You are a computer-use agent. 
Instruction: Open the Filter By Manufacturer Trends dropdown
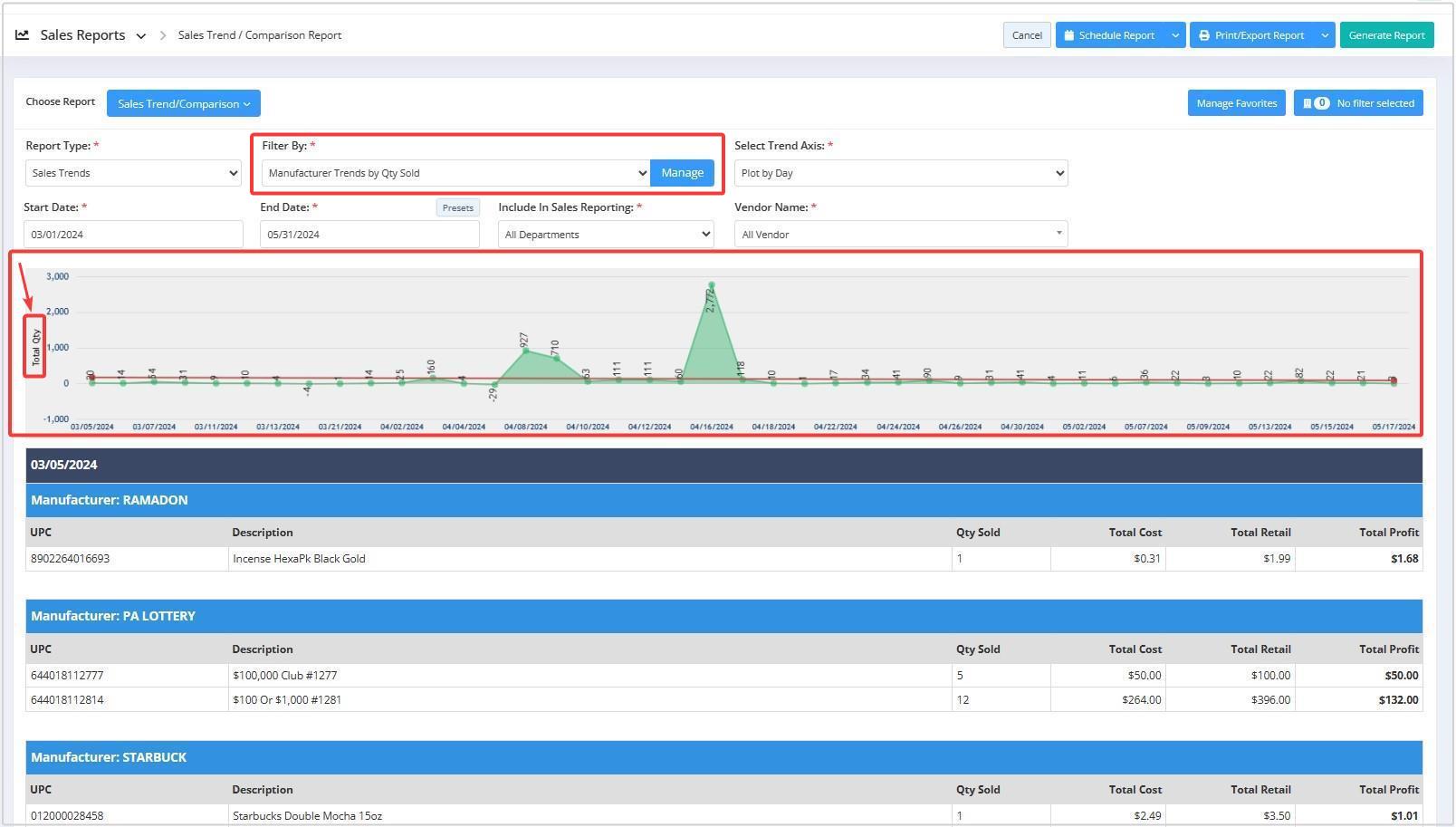pyautogui.click(x=455, y=173)
